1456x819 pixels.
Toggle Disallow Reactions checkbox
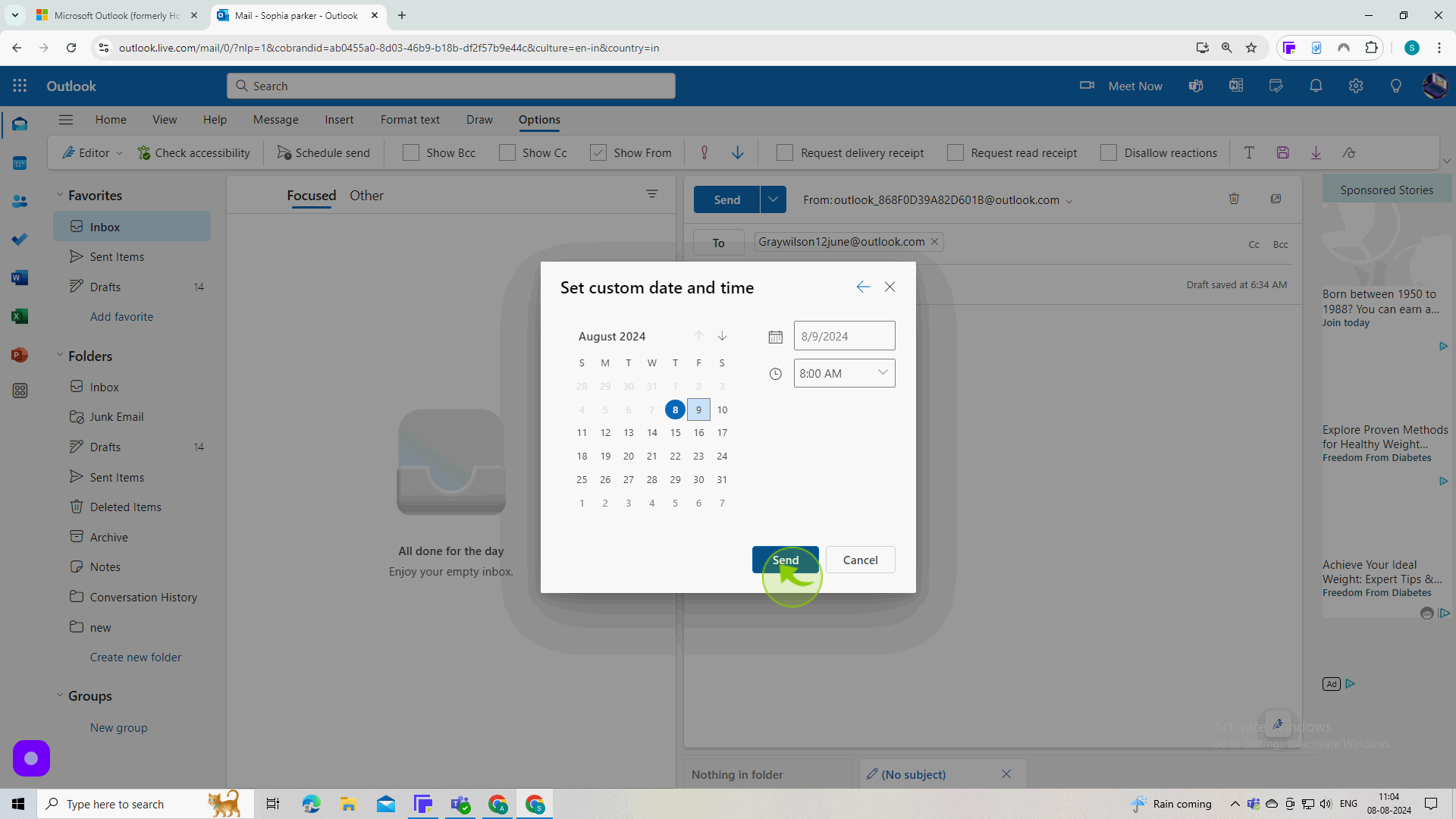(x=1112, y=153)
